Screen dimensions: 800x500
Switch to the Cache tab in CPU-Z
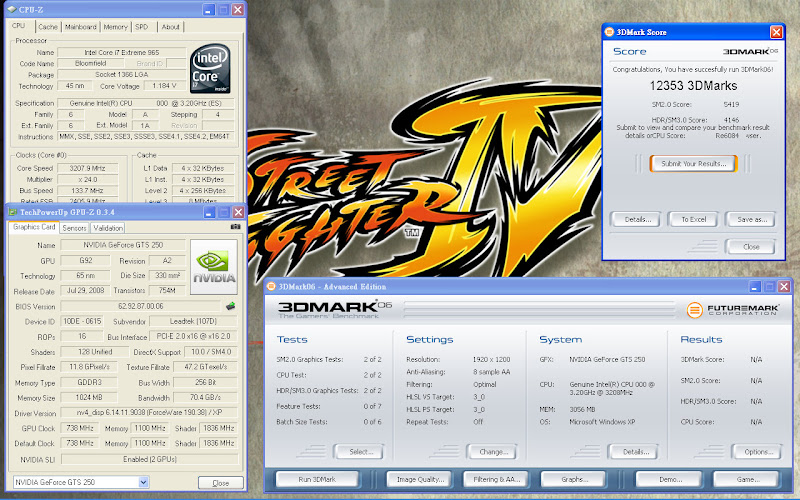(x=48, y=27)
